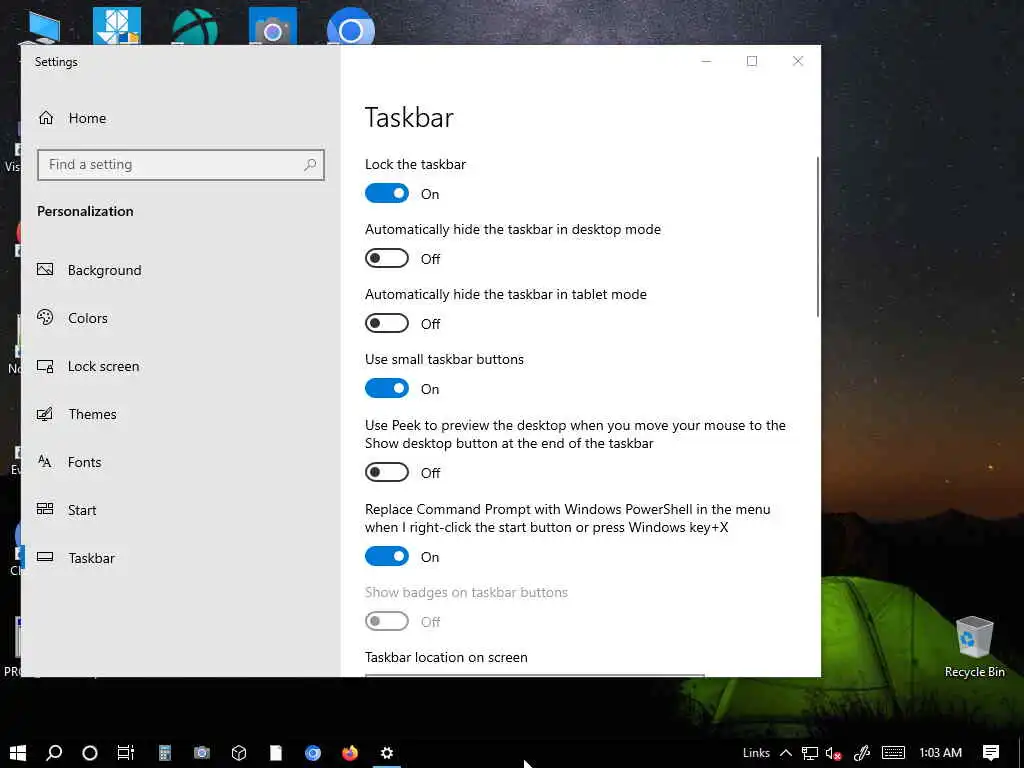Image resolution: width=1024 pixels, height=768 pixels.
Task: Click the Colors palette icon
Action: (x=45, y=317)
